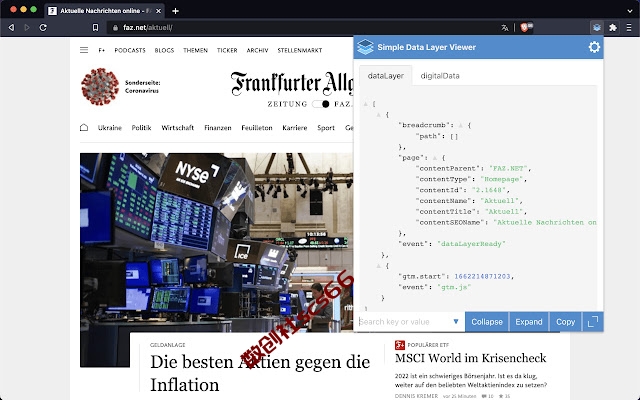Copy the data layer contents
The image size is (640, 400).
click(x=565, y=322)
